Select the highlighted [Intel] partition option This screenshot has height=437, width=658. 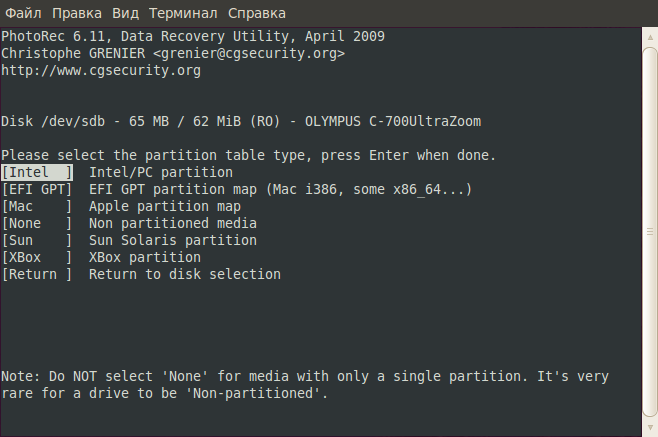[x=37, y=173]
